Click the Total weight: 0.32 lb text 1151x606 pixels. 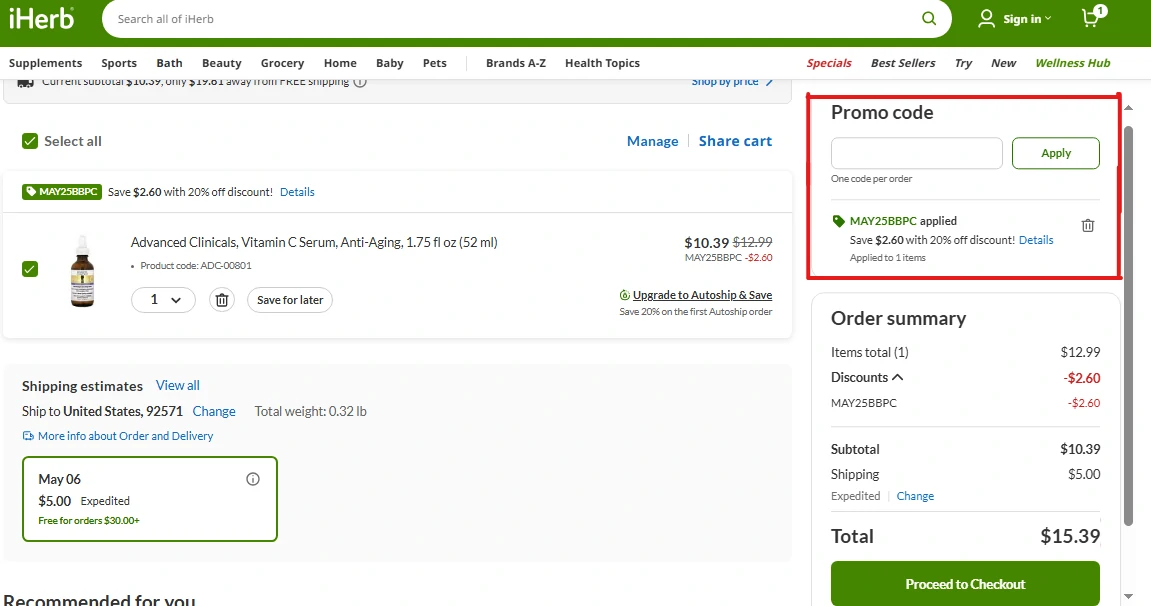(311, 412)
